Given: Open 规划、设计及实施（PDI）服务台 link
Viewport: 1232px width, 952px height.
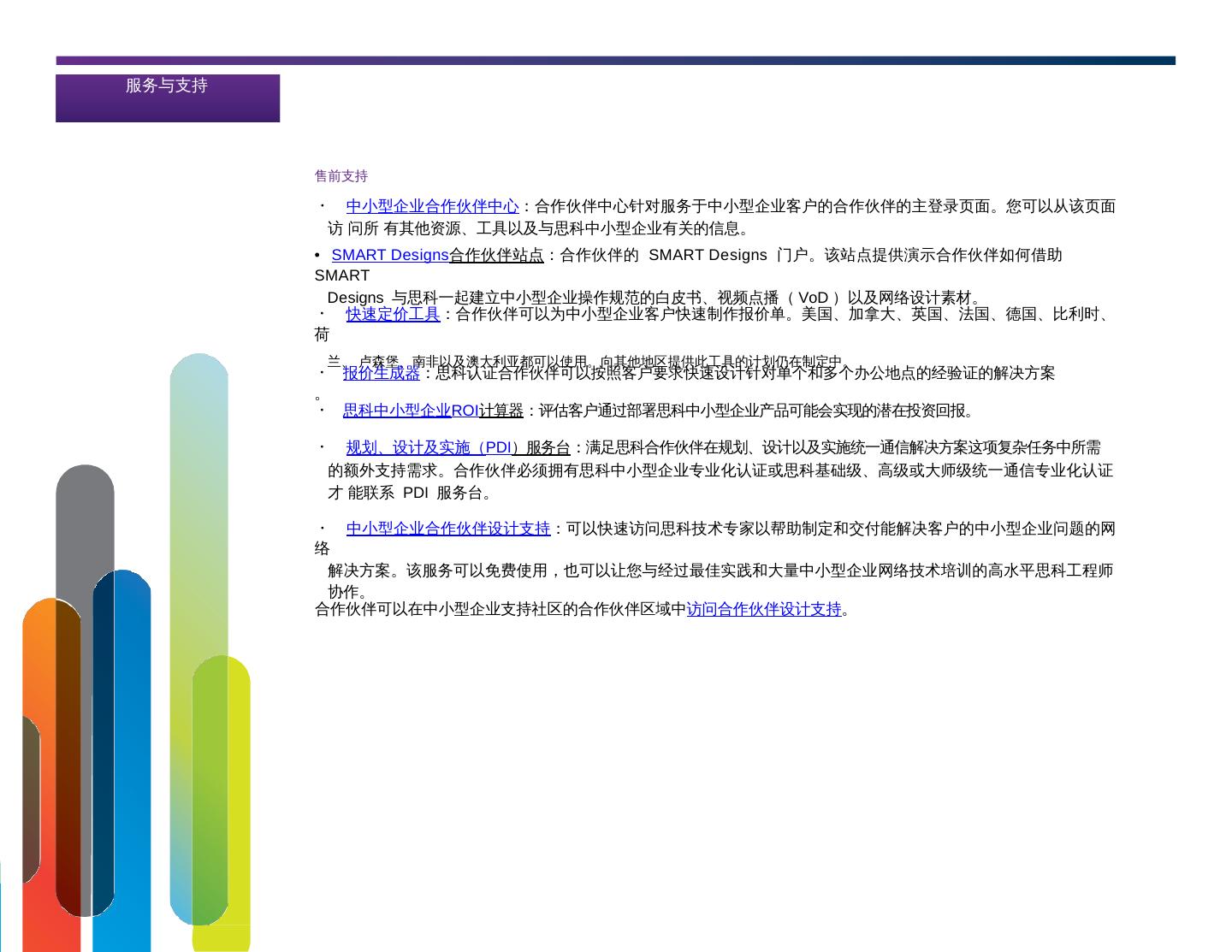Looking at the screenshot, I should pos(458,447).
